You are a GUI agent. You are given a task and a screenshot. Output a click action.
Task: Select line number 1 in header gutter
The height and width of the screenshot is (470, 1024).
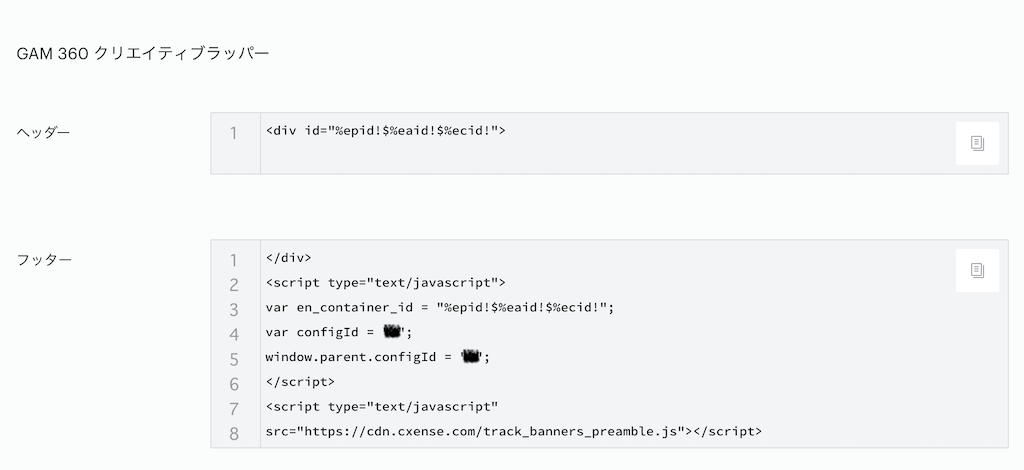pos(233,134)
